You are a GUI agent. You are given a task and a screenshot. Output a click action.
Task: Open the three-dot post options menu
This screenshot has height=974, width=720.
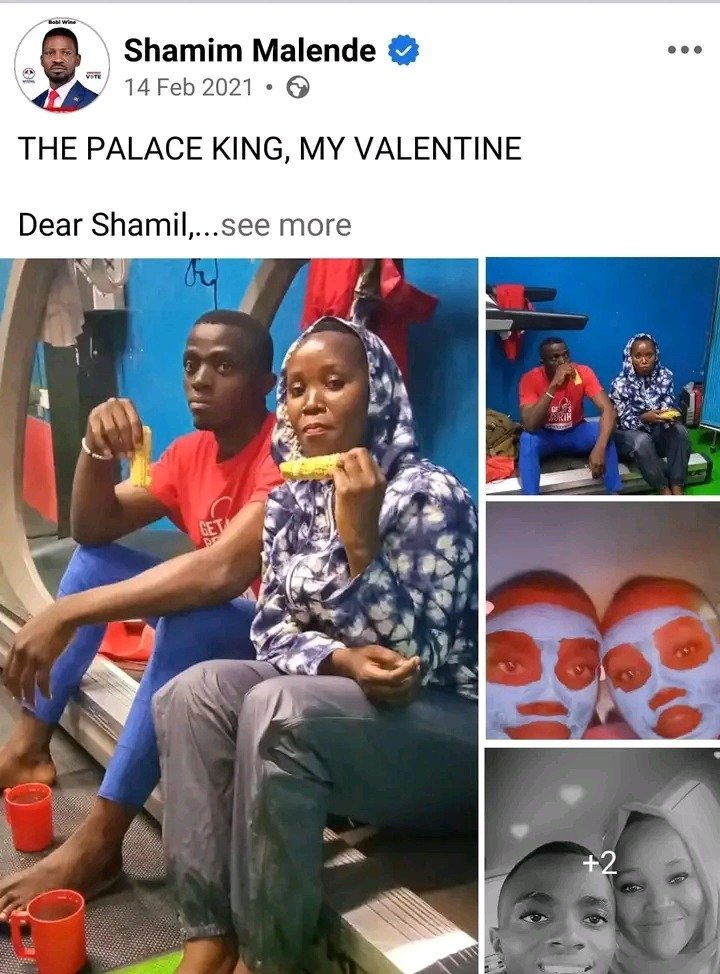685,50
